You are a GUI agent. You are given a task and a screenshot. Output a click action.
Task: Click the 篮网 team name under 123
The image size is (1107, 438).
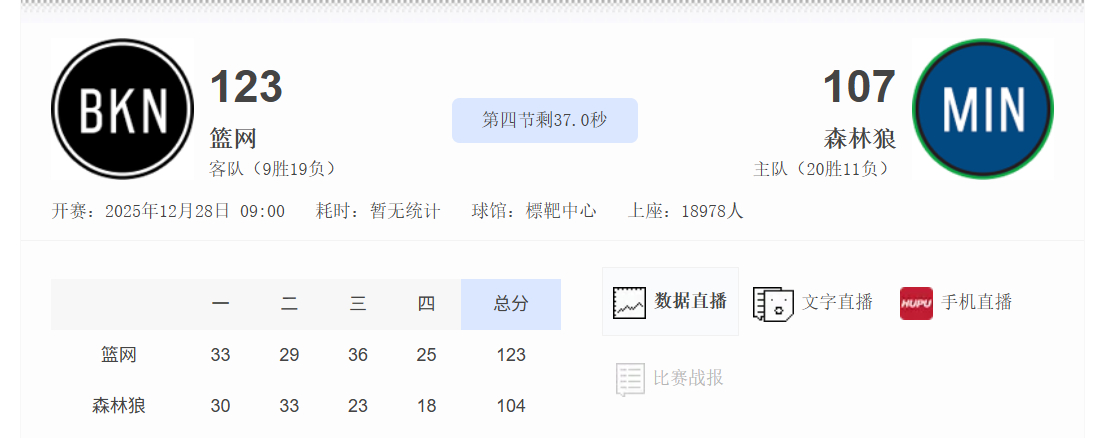tap(233, 138)
